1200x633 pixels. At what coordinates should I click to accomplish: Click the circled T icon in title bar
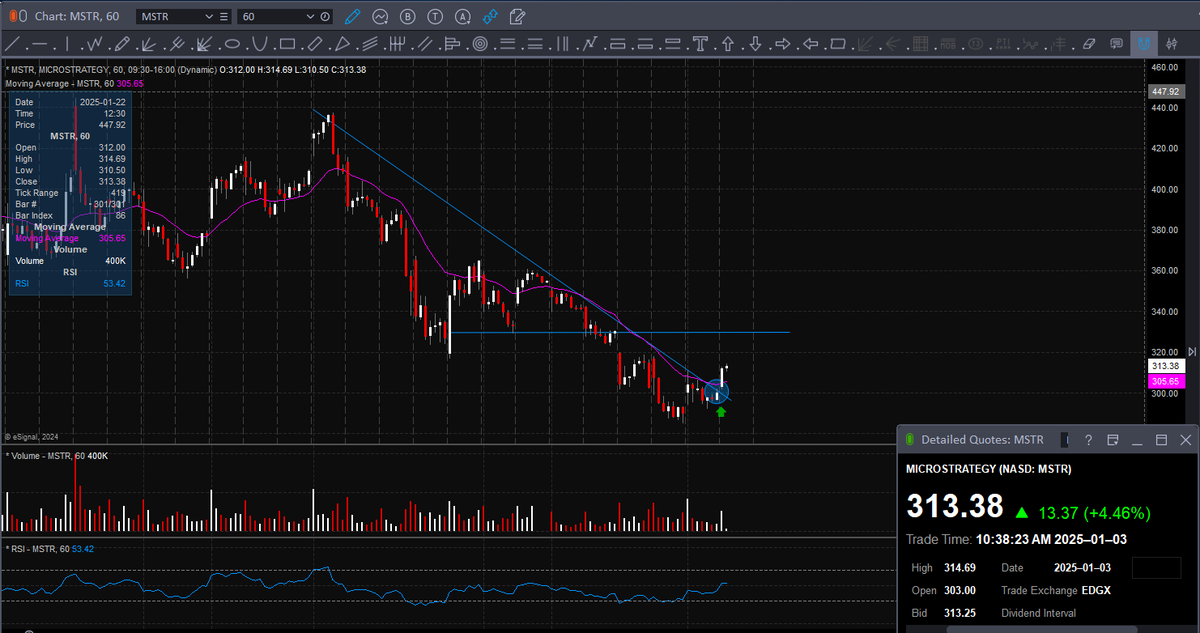coord(434,17)
